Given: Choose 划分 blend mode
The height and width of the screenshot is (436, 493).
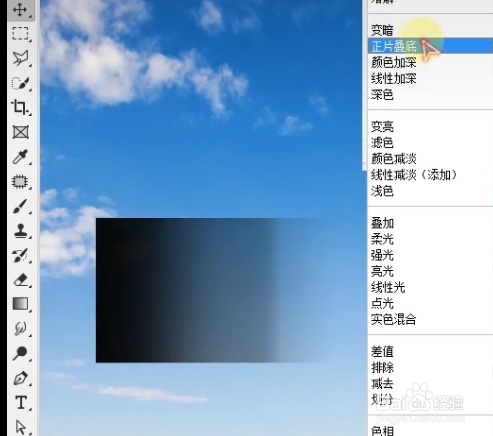Looking at the screenshot, I should [382, 399].
